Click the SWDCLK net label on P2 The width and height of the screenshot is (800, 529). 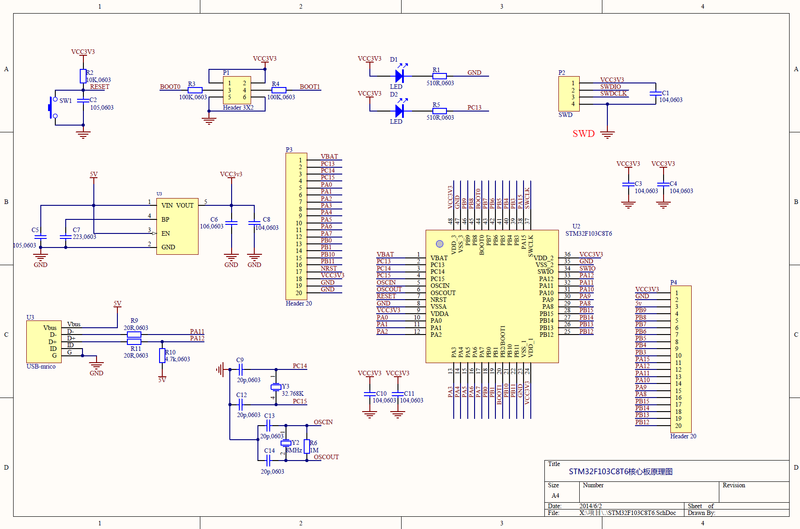pyautogui.click(x=614, y=94)
